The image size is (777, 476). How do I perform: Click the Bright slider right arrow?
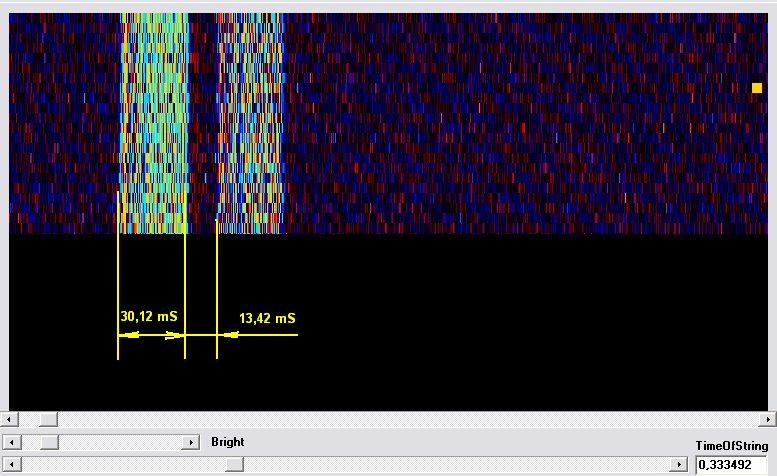pos(190,442)
